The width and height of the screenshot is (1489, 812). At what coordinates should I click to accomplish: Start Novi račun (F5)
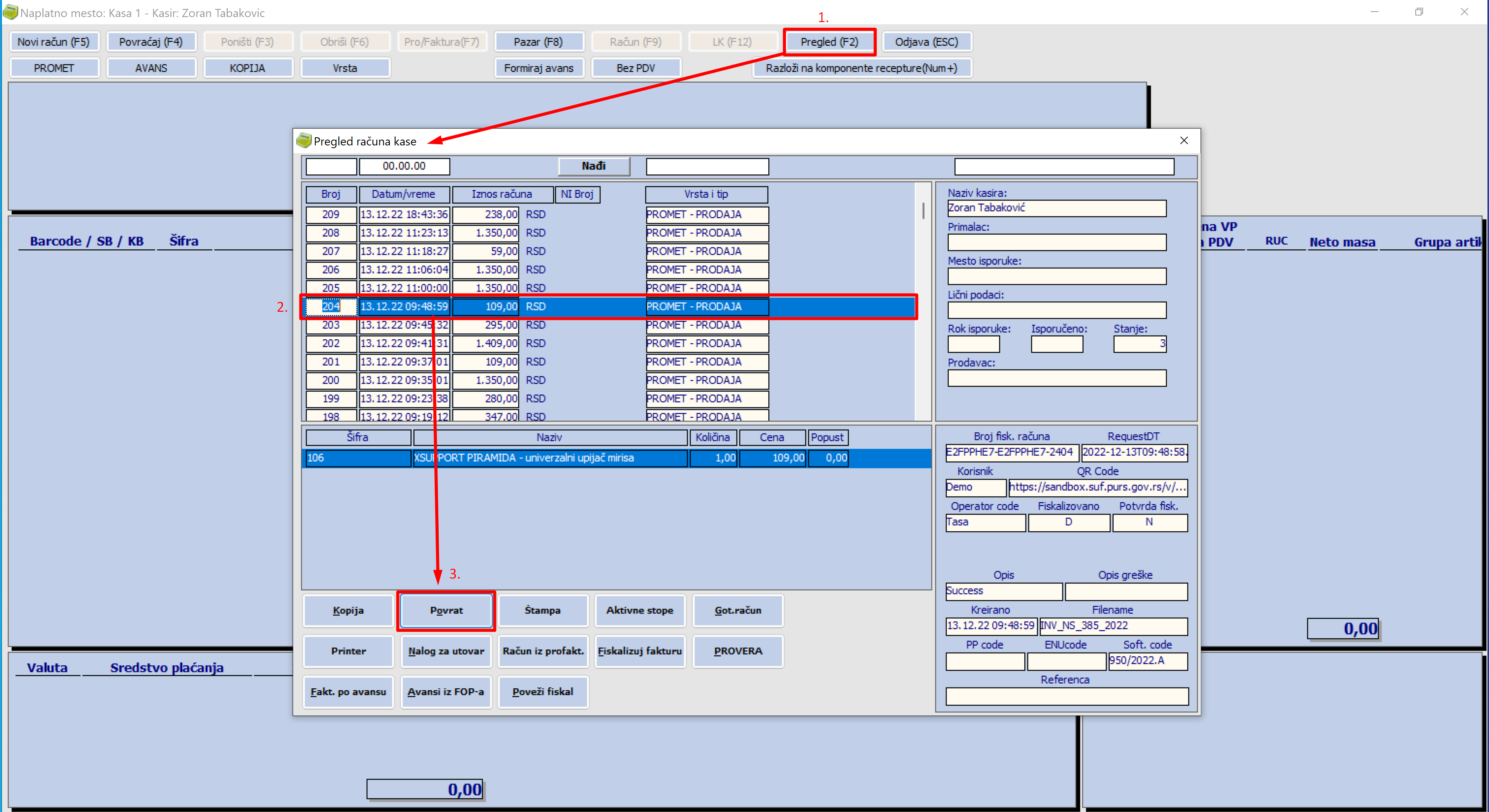(x=54, y=41)
